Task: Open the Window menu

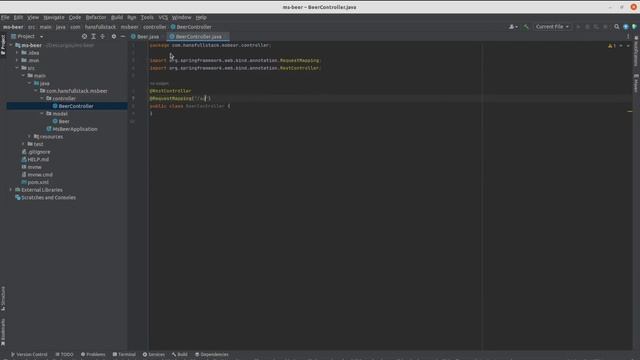Action: [x=181, y=18]
